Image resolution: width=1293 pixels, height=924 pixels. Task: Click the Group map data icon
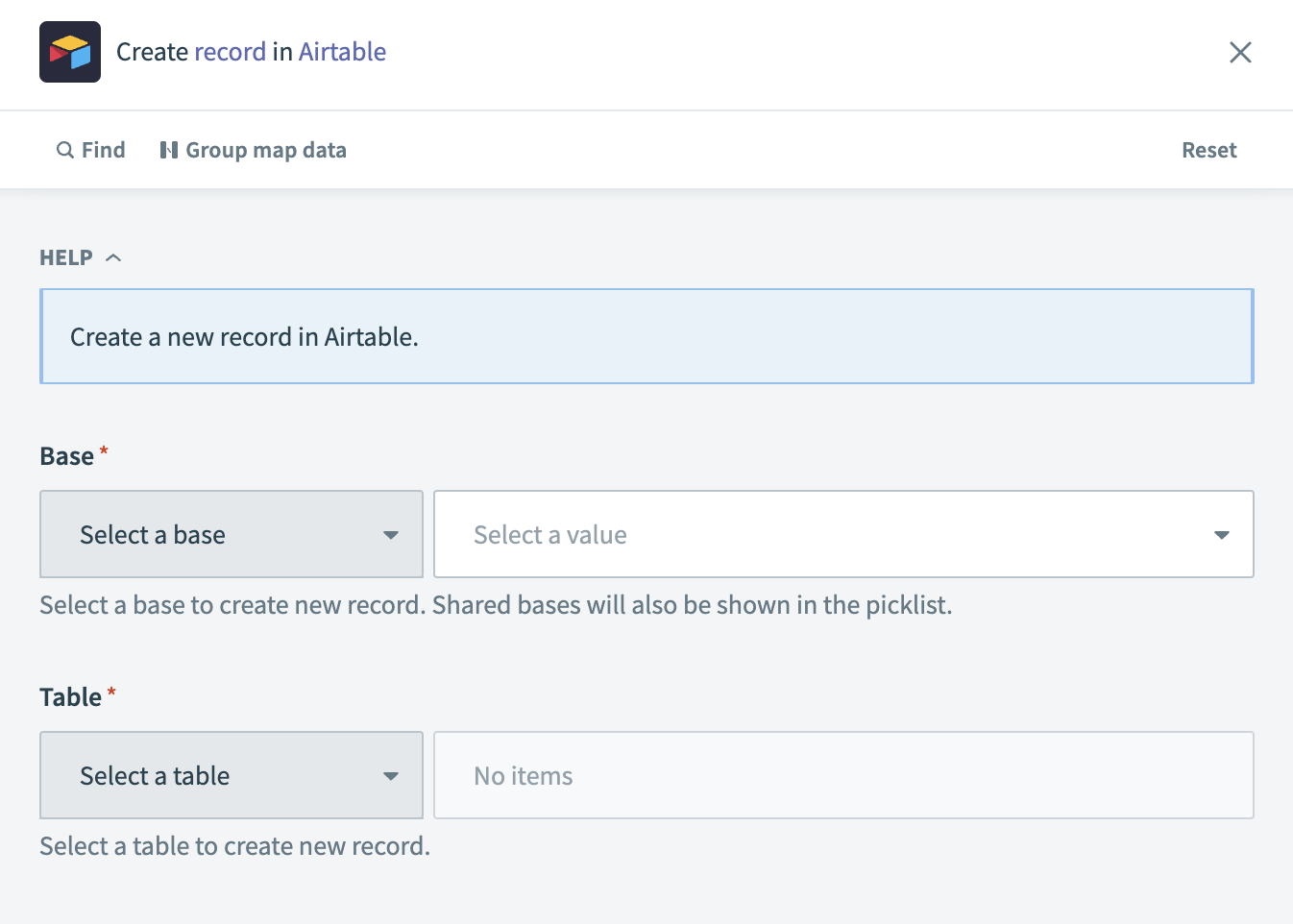(169, 150)
